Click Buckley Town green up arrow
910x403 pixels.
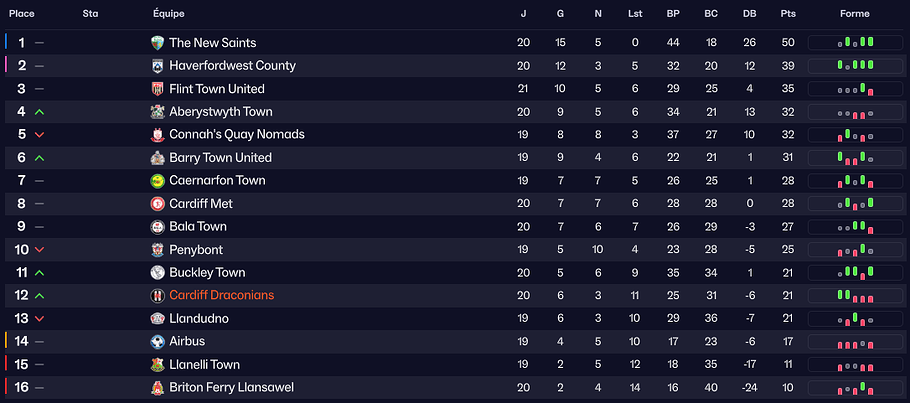click(x=39, y=273)
